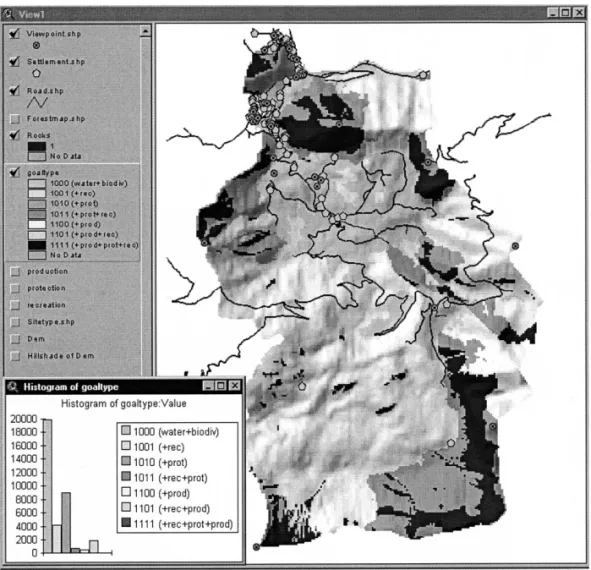Click the Viewpoint.shp circle symbol in legend

click(x=36, y=45)
